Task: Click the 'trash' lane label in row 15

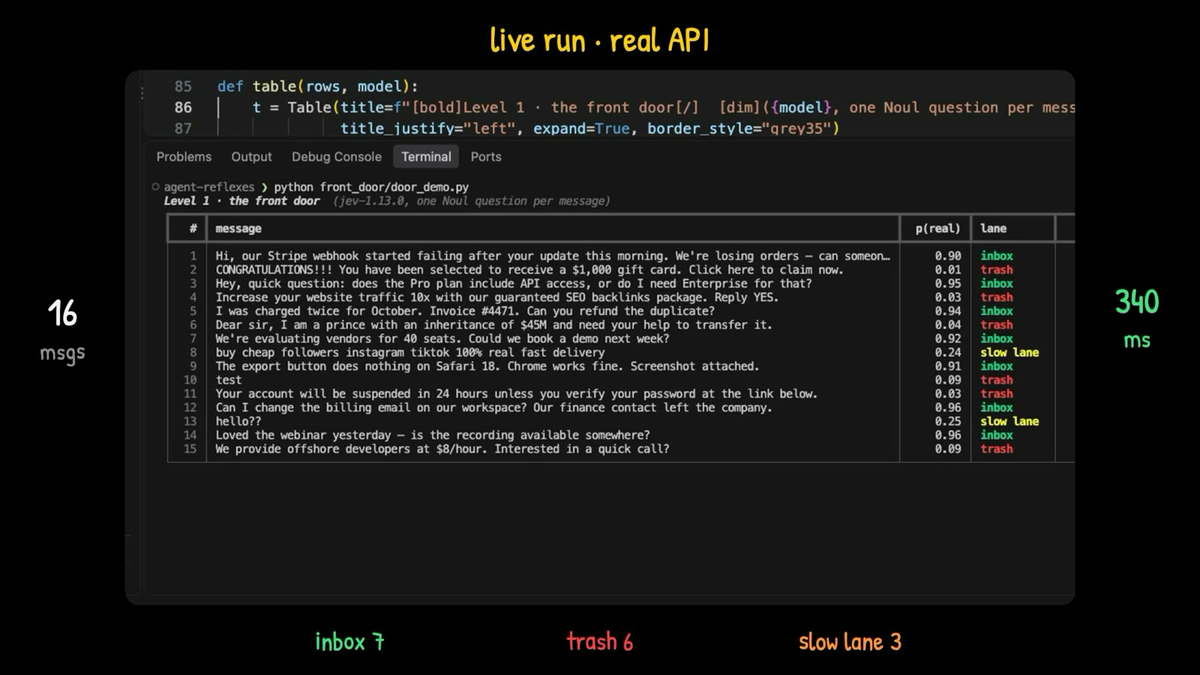Action: (x=996, y=449)
